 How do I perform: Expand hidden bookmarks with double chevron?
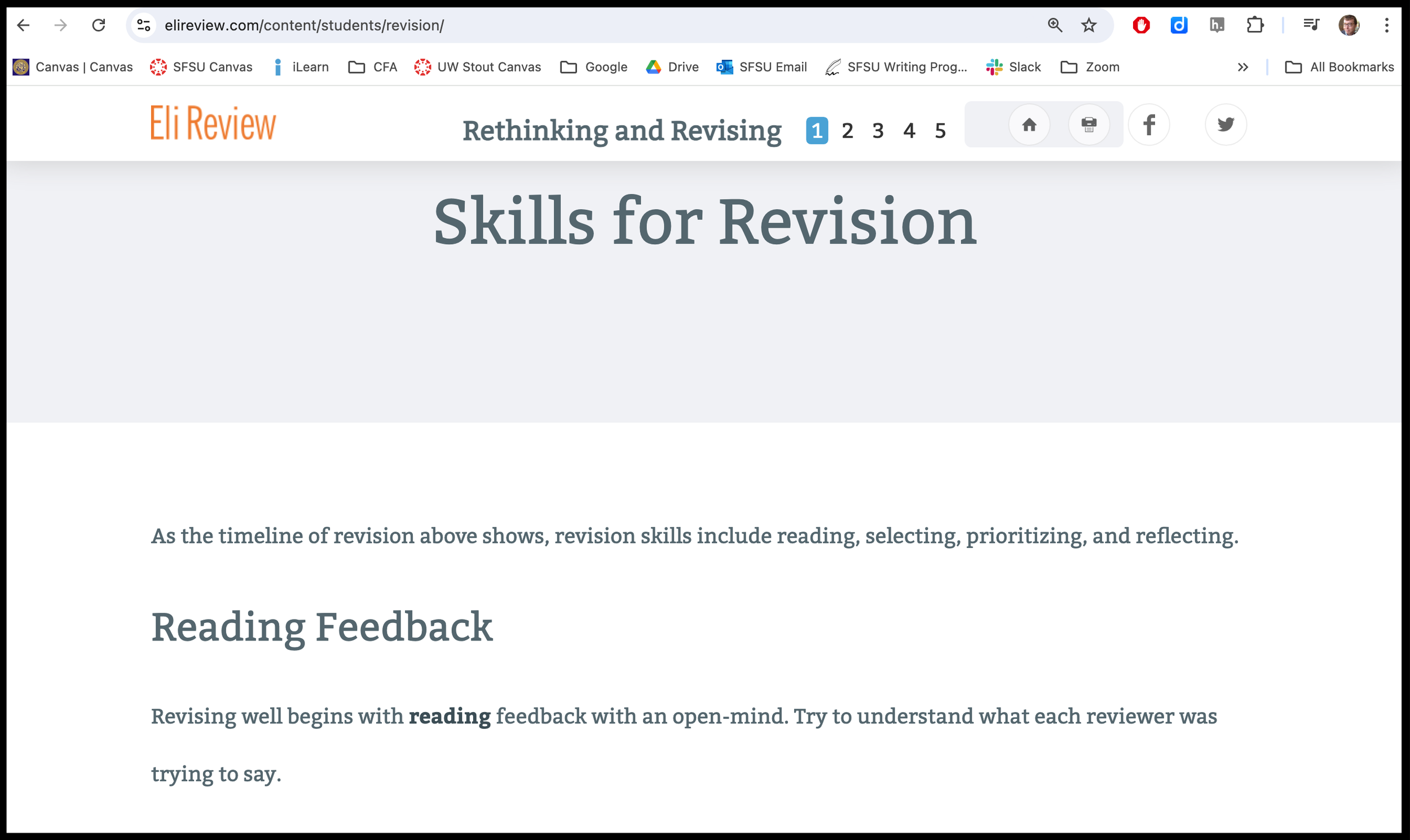(1242, 67)
